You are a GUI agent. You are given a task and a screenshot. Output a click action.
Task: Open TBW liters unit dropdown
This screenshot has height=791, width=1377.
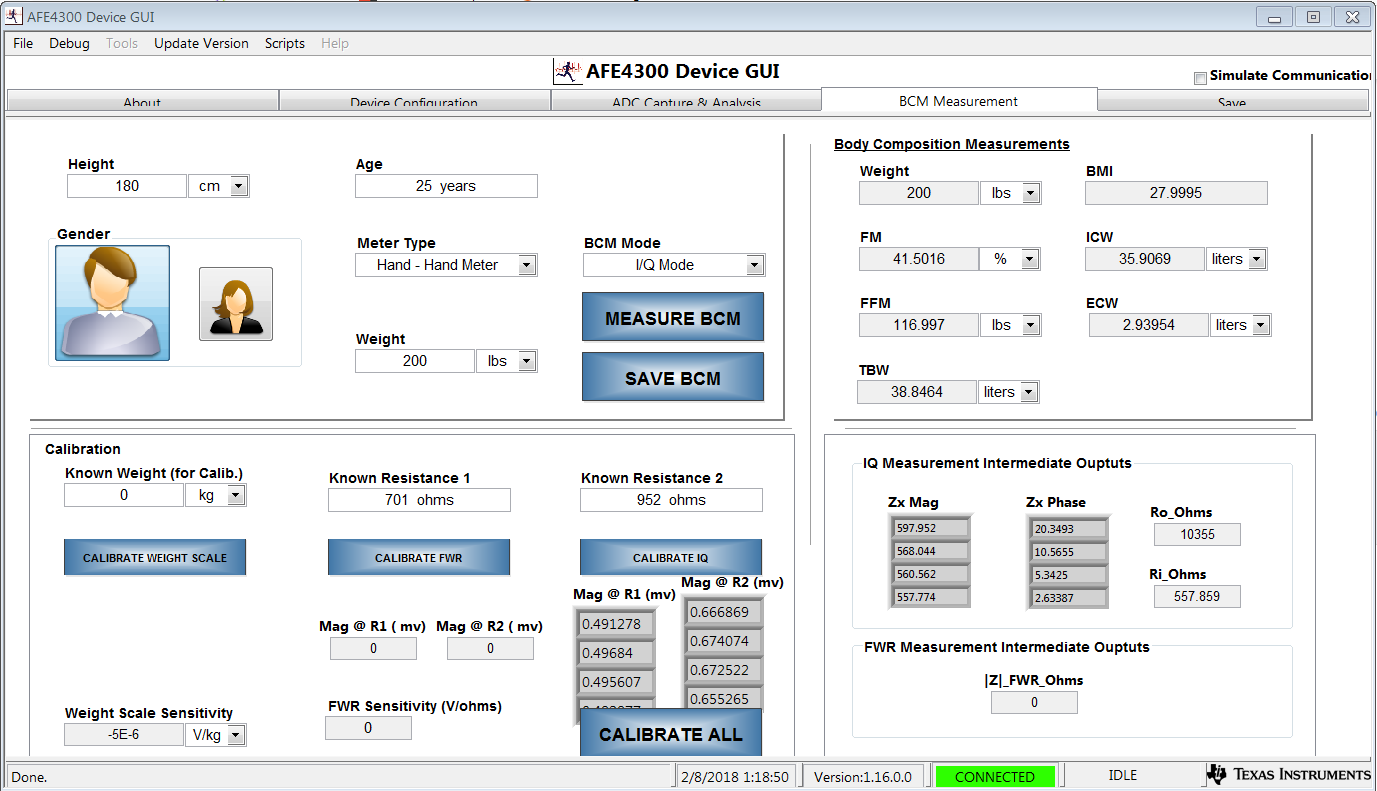coord(1028,392)
